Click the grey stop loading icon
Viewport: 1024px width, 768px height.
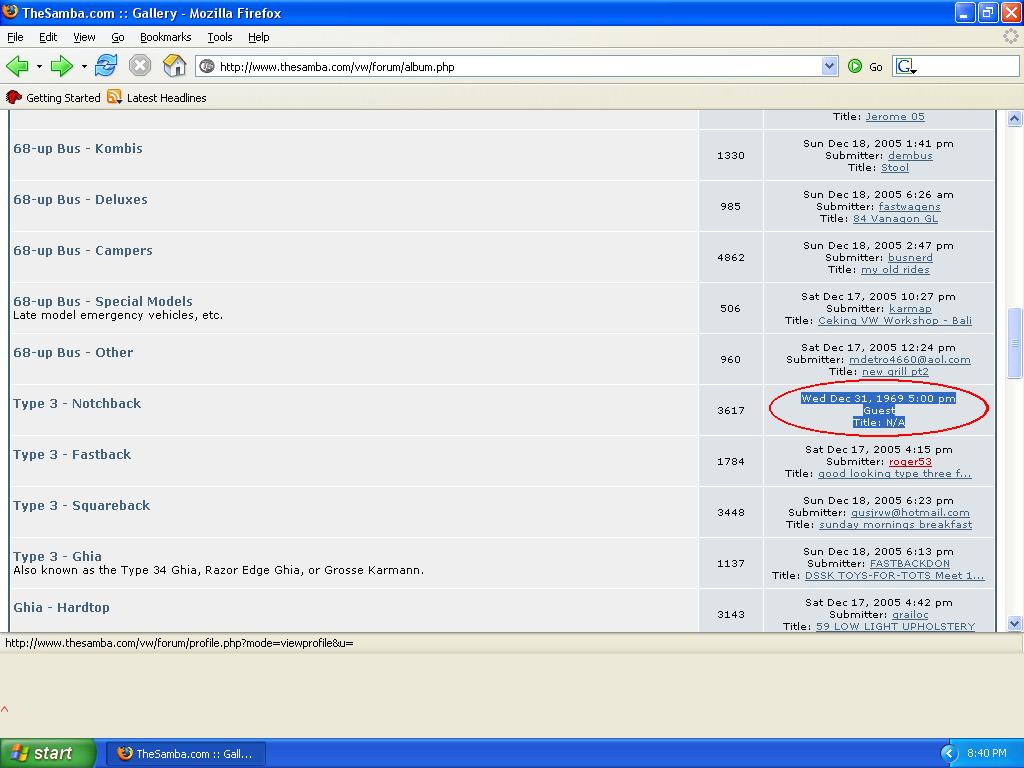(x=140, y=66)
